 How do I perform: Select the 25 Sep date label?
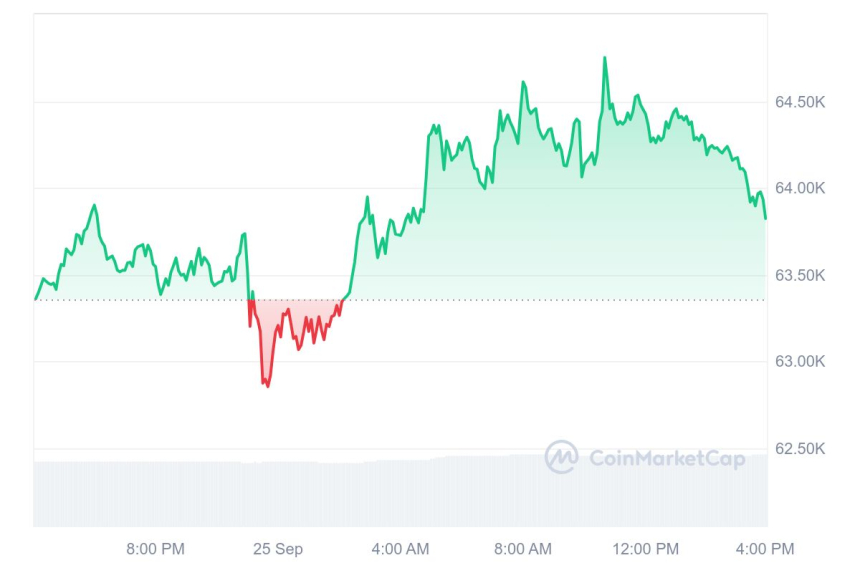(x=278, y=549)
